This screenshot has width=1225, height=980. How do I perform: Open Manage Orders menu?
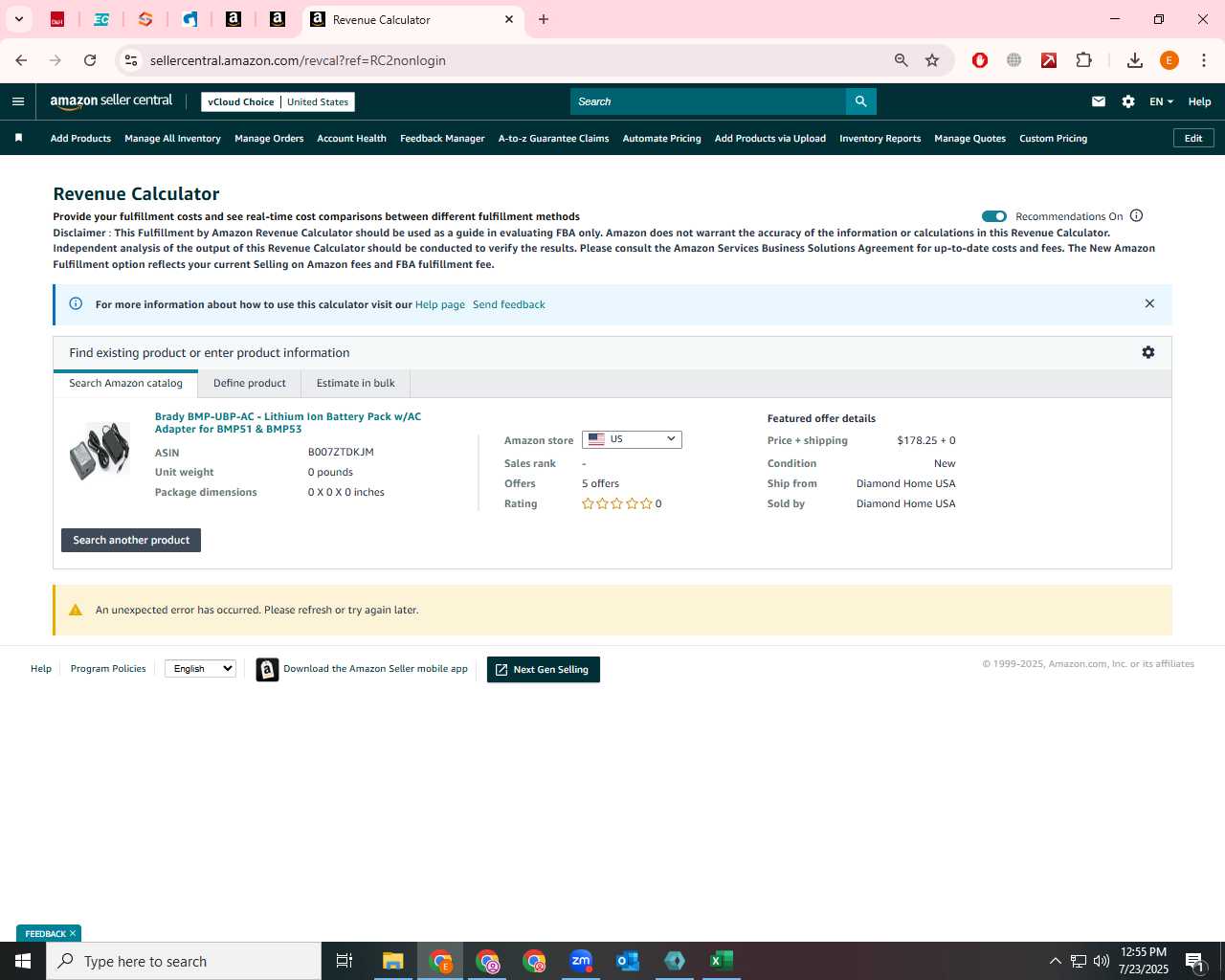(x=269, y=138)
